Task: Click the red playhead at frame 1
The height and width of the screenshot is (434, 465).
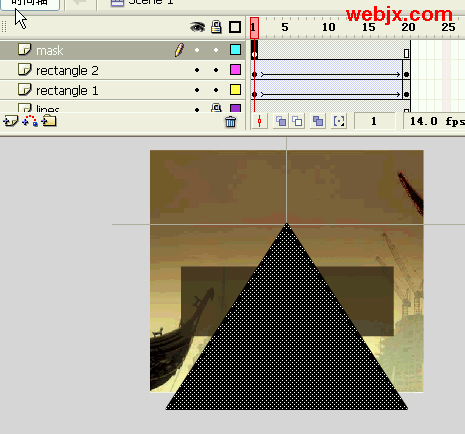Action: click(254, 27)
